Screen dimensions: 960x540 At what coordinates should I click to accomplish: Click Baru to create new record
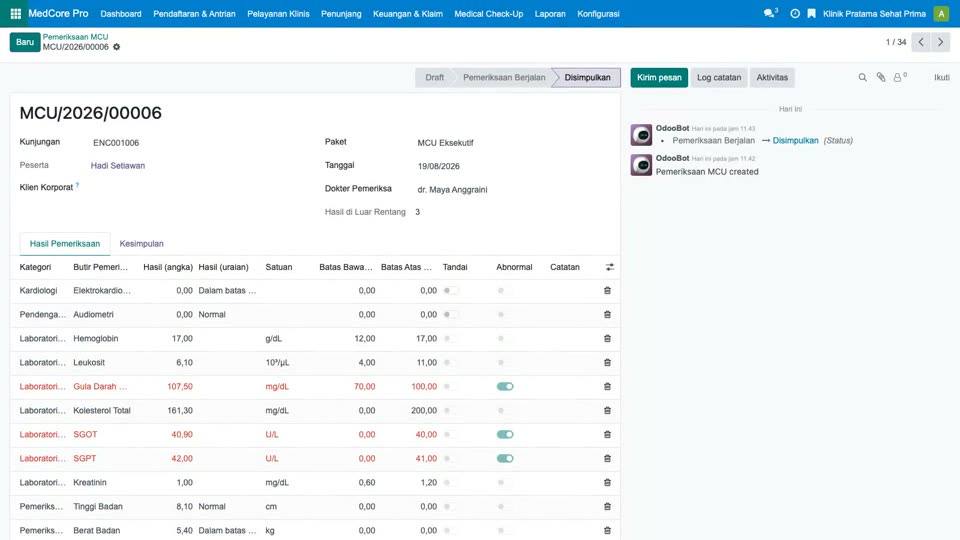[25, 42]
